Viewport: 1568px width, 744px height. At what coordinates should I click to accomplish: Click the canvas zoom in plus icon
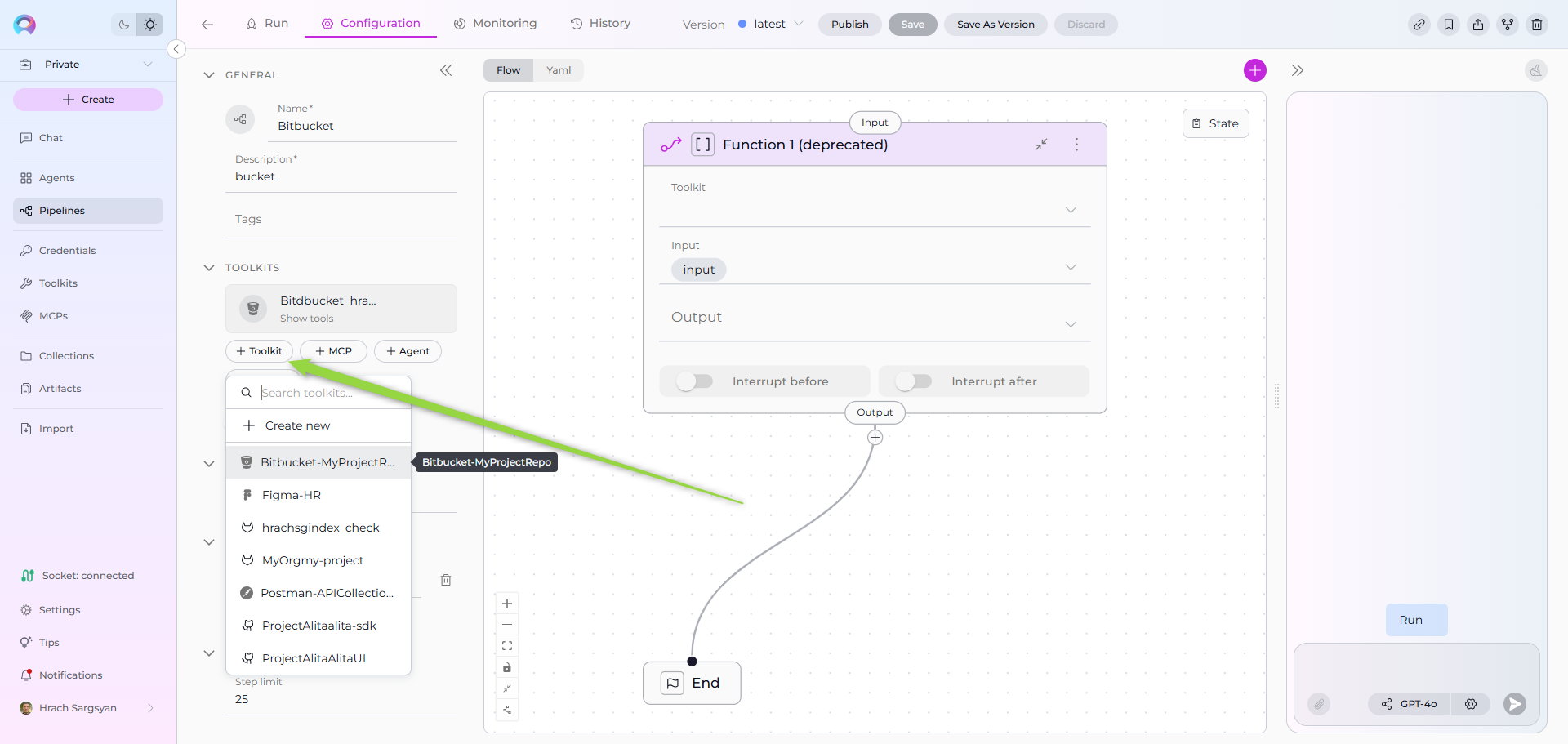507,604
